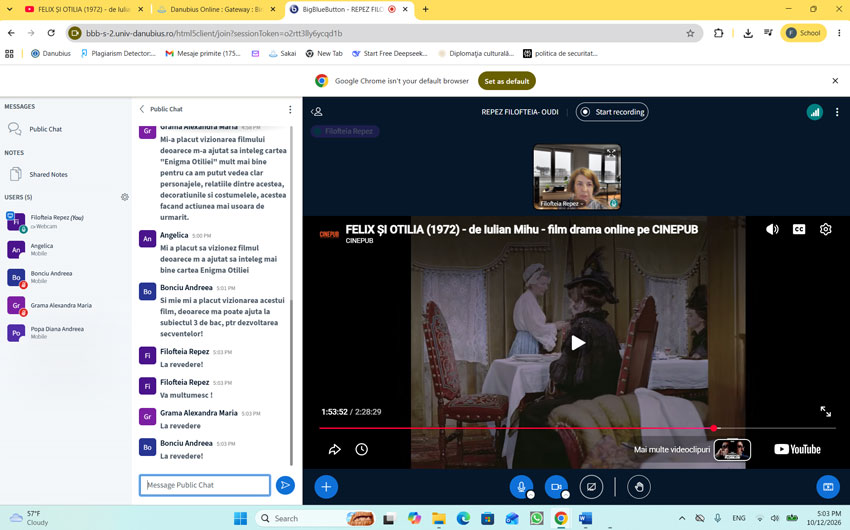850x530 pixels.
Task: Enter YouTube fullscreen mode
Action: click(825, 412)
